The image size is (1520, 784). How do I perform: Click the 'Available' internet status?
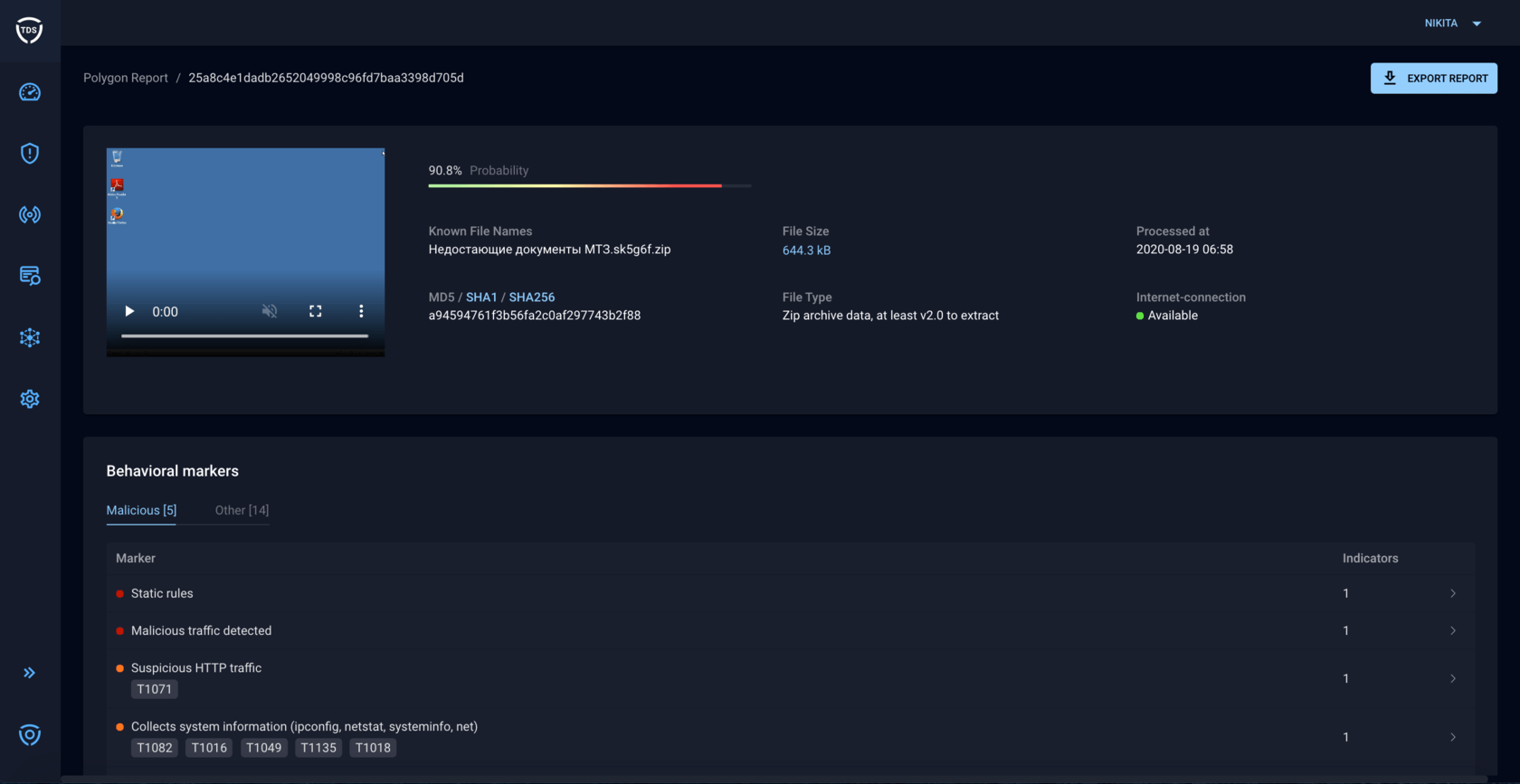point(1173,316)
